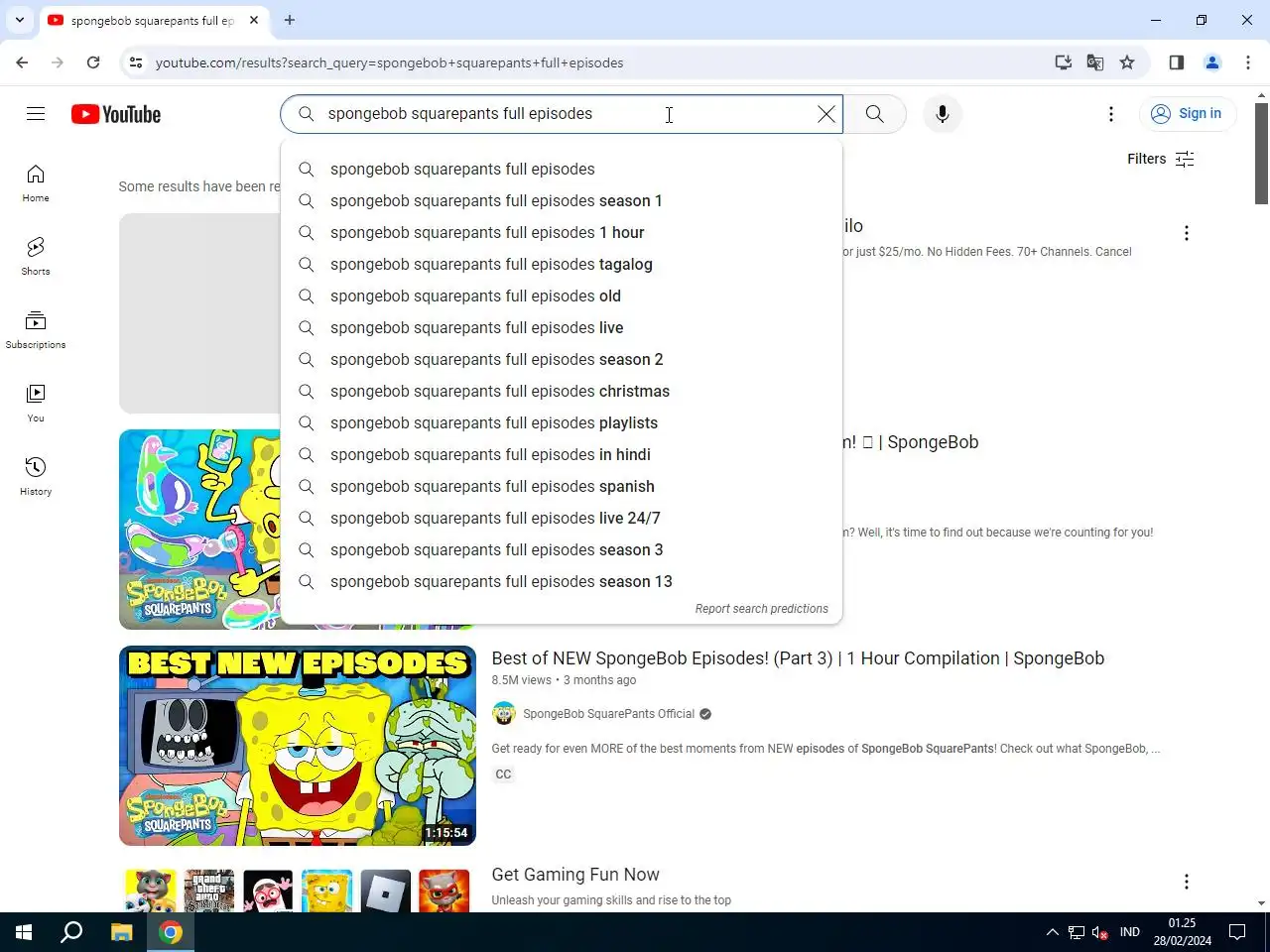Image resolution: width=1270 pixels, height=952 pixels.
Task: Select the spongebob squarepants full episodes tab
Action: click(x=154, y=21)
